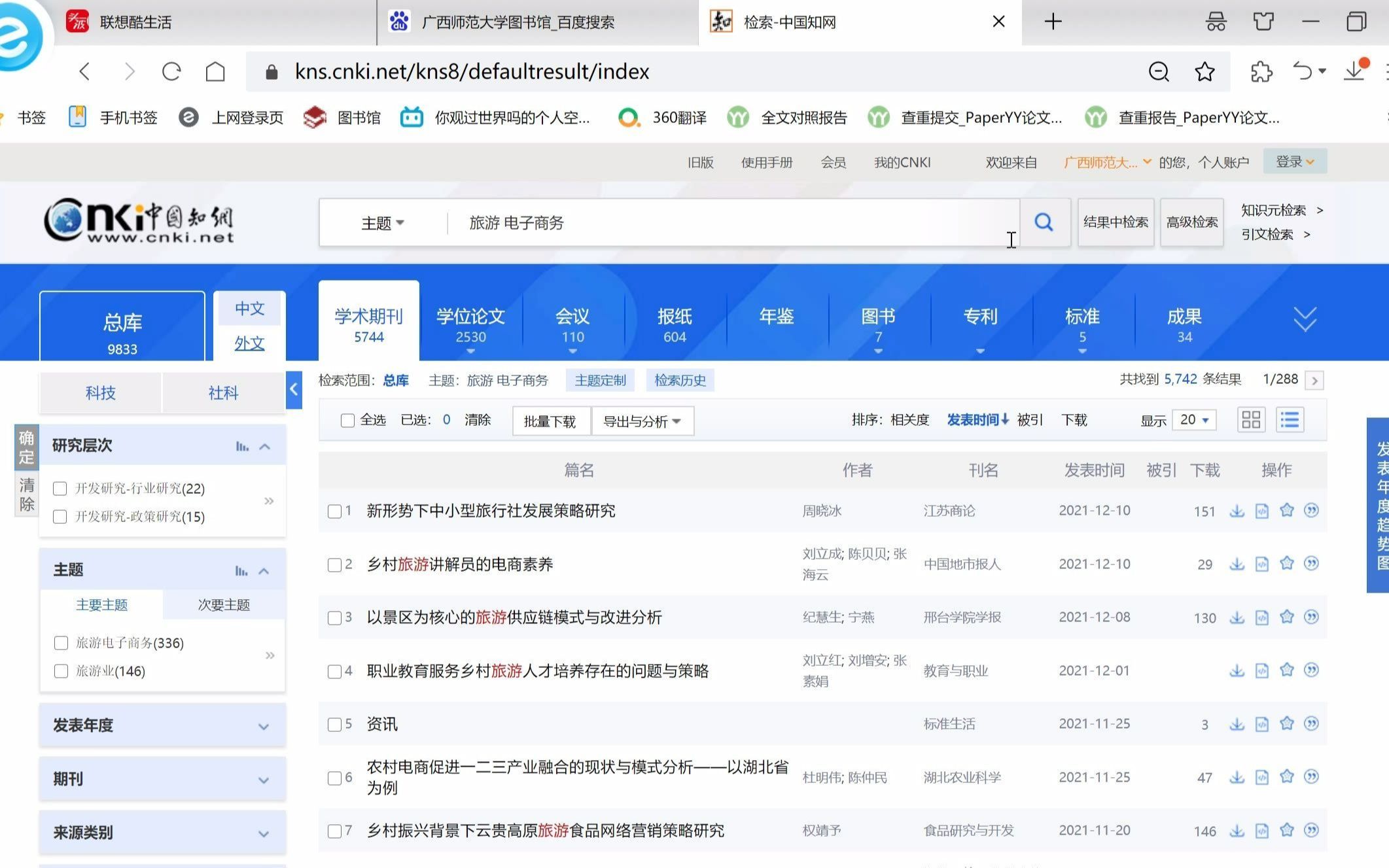Open the browser extensions puzzle icon
This screenshot has height=868, width=1389.
coord(1261,71)
